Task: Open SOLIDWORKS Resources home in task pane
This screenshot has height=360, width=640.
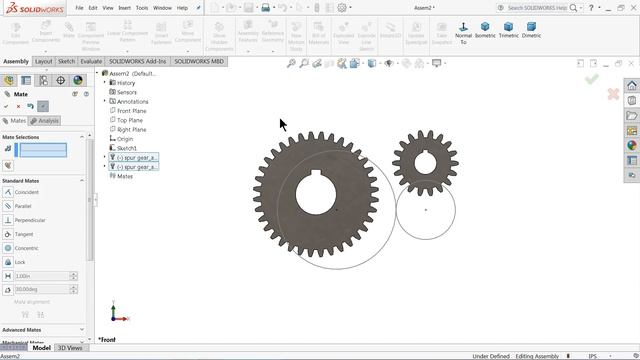Action: point(632,85)
